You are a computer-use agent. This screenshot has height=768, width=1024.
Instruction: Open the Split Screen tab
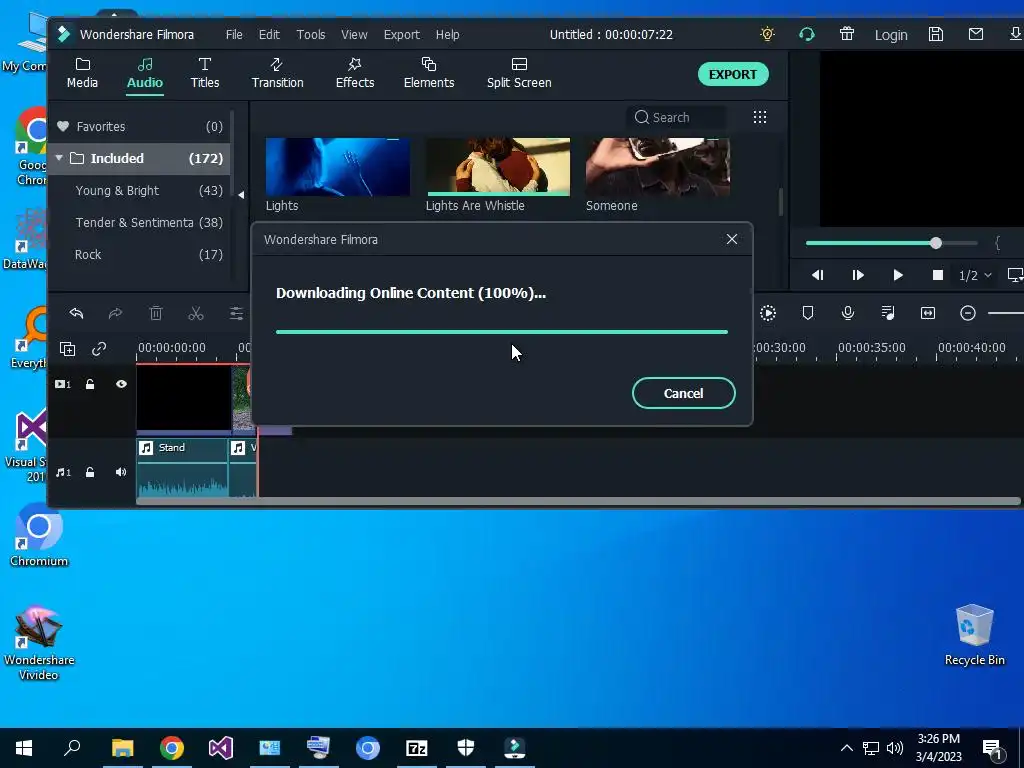pyautogui.click(x=519, y=73)
